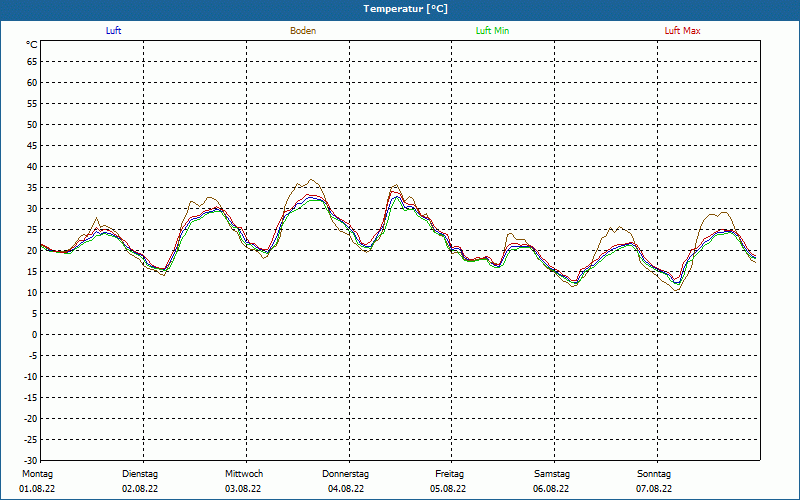Image resolution: width=800 pixels, height=500 pixels.
Task: Click the y-axis value '40'
Action: 32,166
